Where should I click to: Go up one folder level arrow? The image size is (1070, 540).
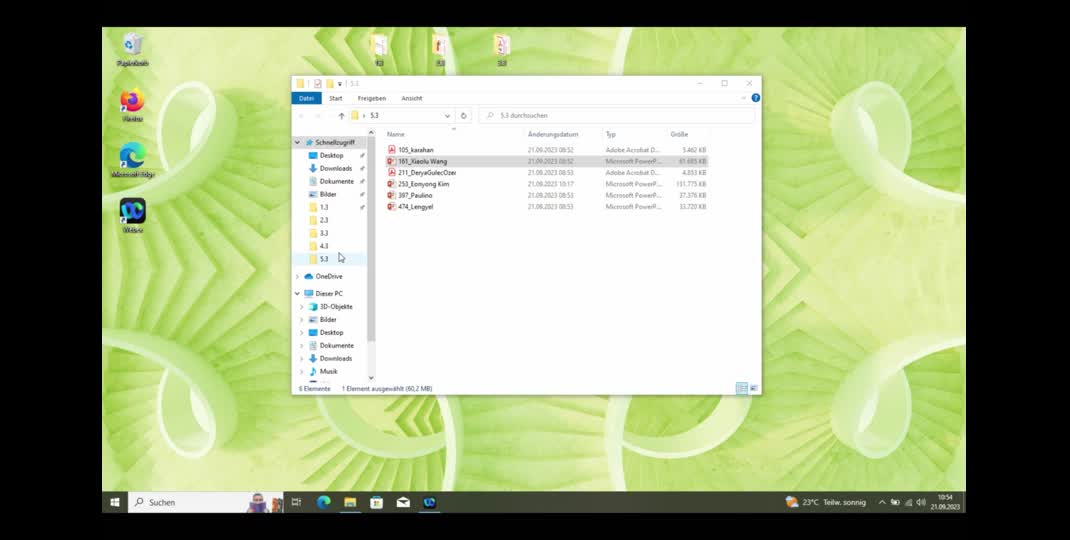point(341,116)
